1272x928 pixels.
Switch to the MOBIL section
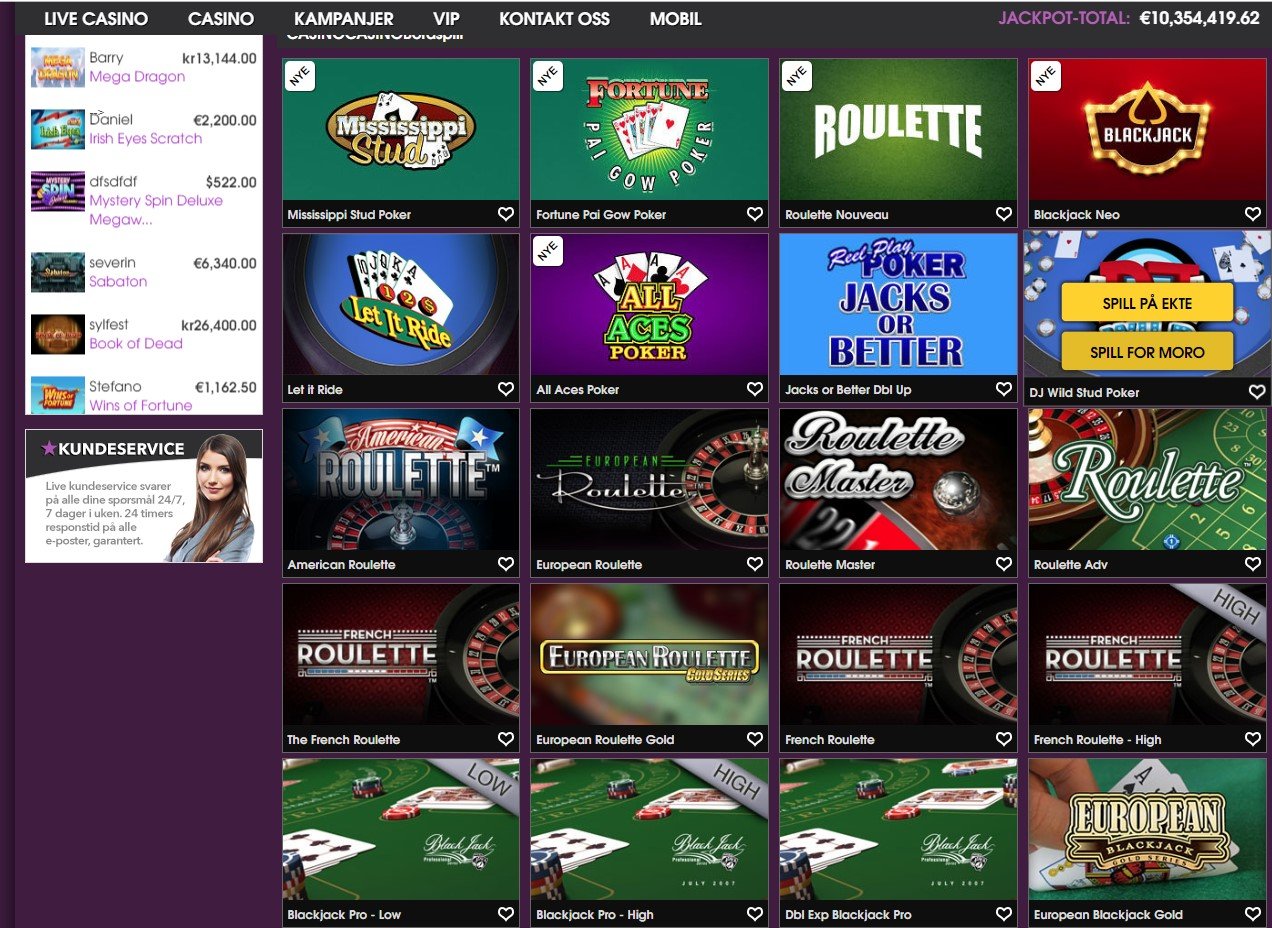(674, 18)
